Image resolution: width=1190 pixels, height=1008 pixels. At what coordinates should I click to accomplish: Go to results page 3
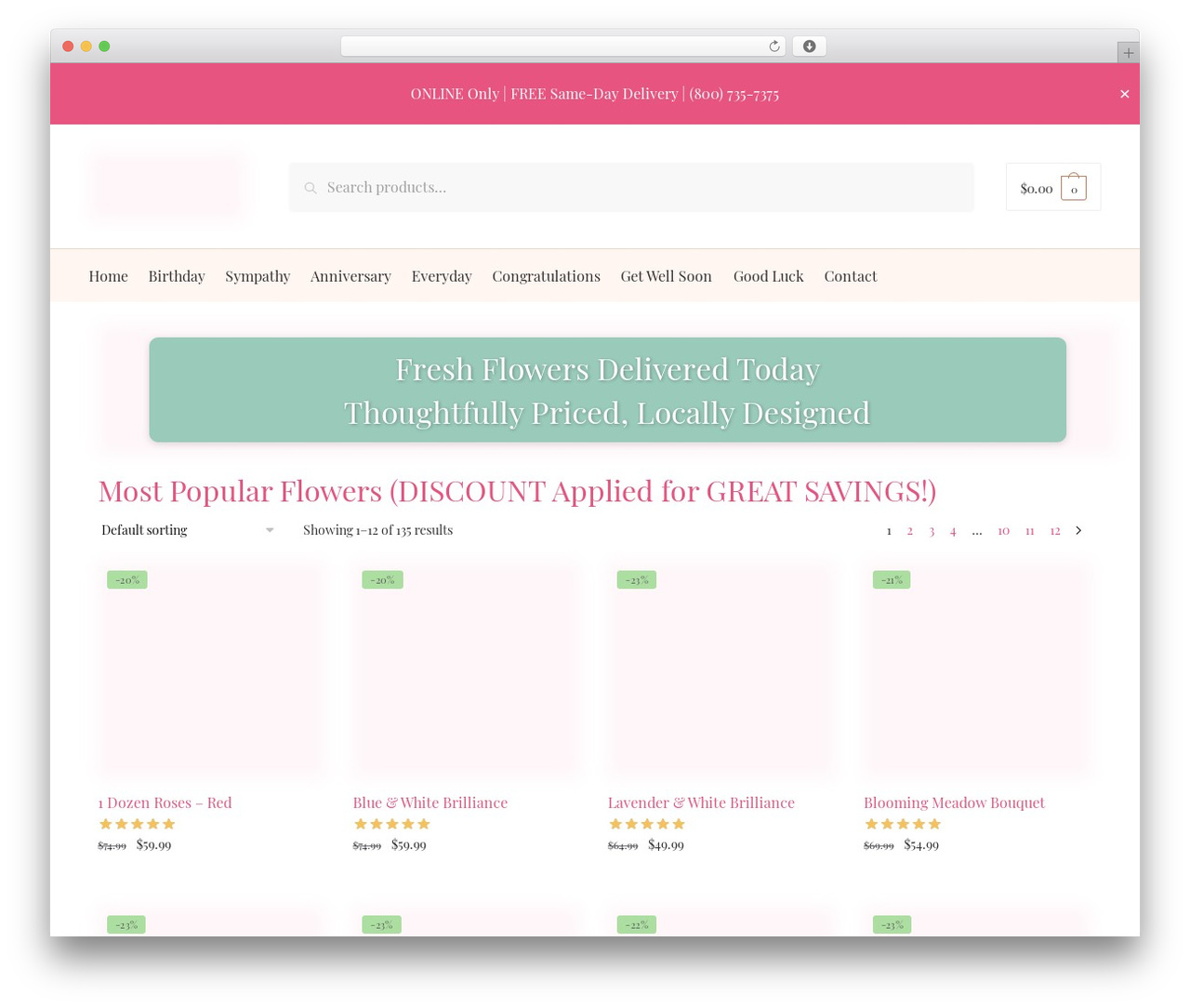(x=932, y=530)
